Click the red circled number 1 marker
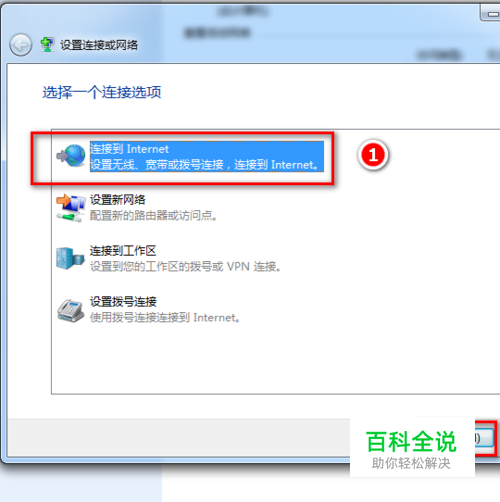 pos(373,155)
